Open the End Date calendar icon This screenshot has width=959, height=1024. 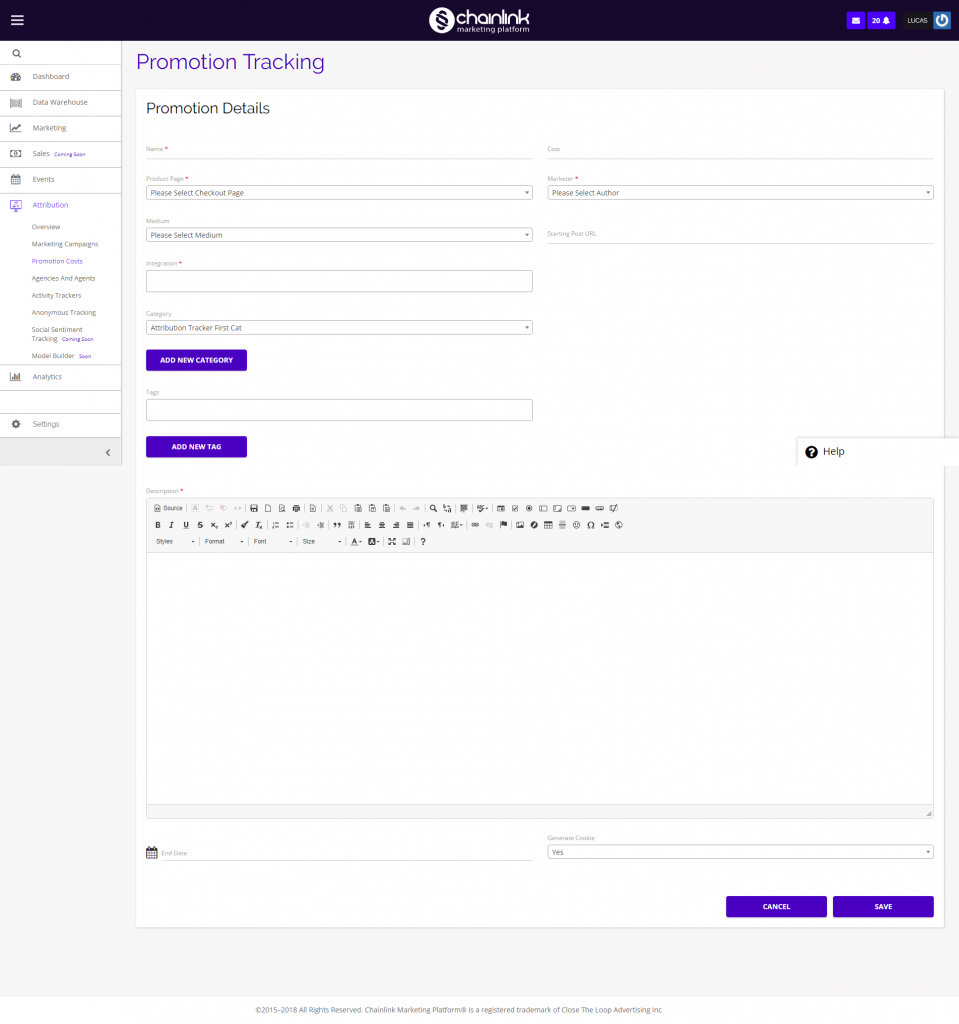[x=151, y=852]
